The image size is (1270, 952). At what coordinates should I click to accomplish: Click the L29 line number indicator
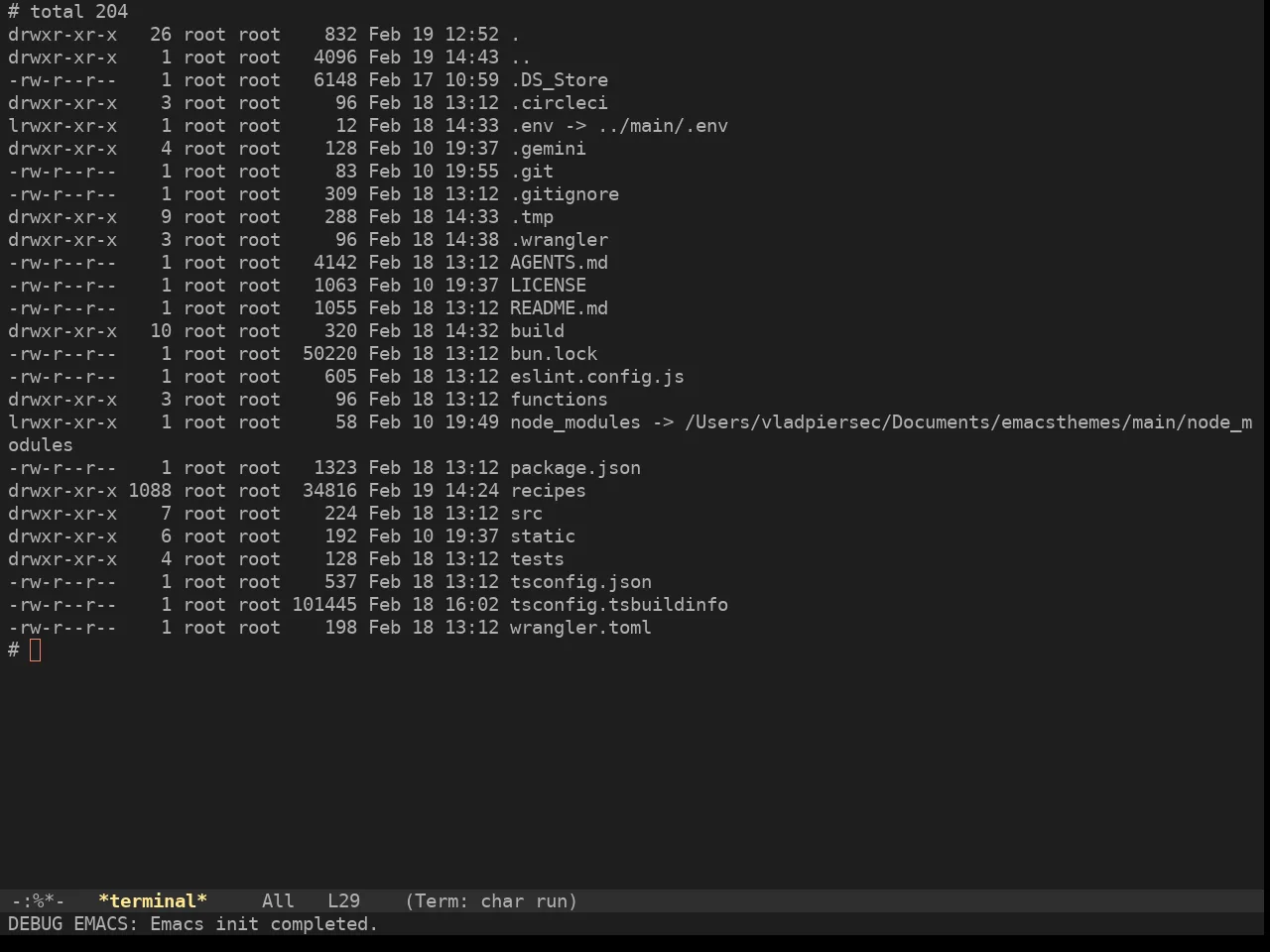tap(343, 901)
